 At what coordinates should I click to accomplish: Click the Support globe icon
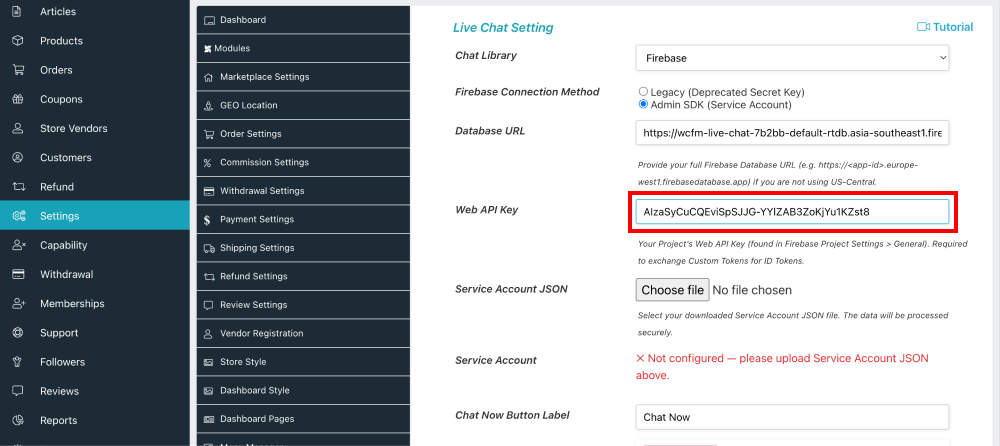(x=18, y=333)
